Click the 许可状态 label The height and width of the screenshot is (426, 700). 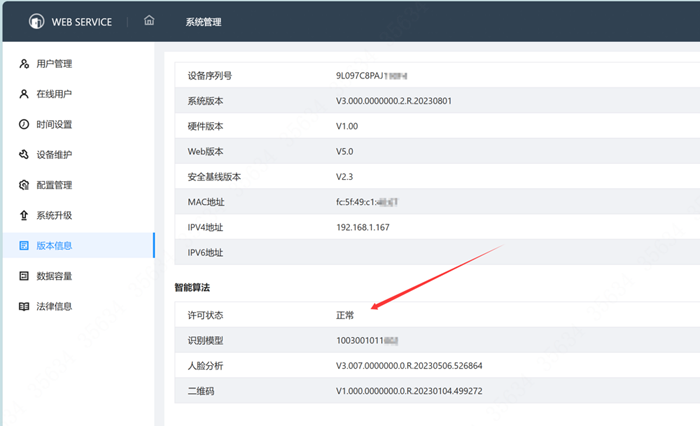pyautogui.click(x=205, y=315)
